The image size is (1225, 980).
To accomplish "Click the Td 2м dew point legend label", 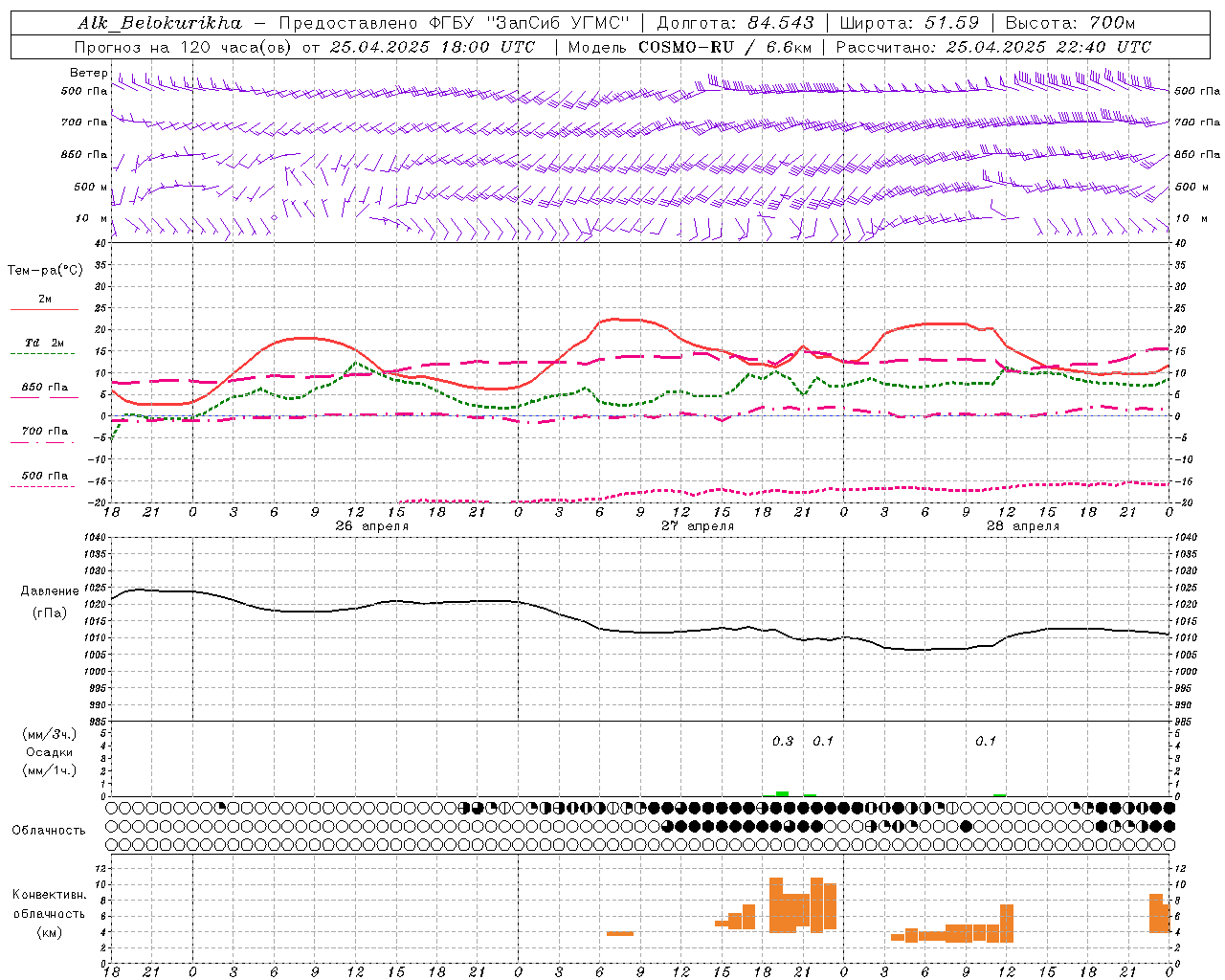I will coord(45,343).
